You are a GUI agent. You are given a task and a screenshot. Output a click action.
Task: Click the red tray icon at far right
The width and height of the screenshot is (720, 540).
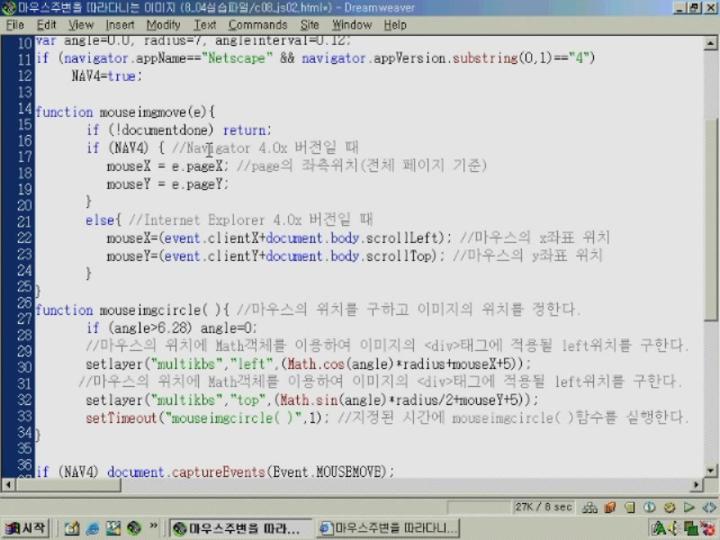tap(708, 529)
